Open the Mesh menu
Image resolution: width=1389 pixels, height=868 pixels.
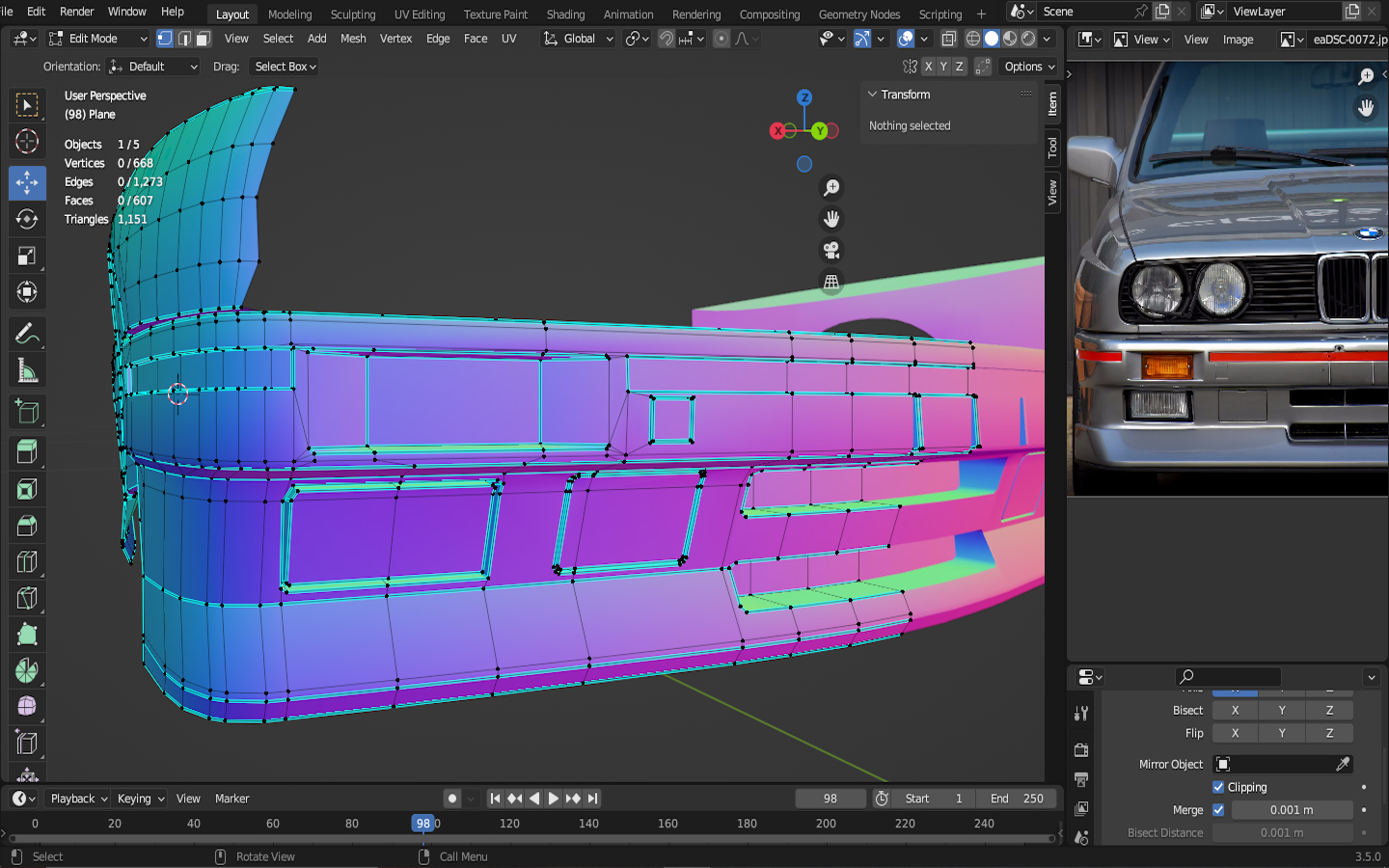click(353, 39)
